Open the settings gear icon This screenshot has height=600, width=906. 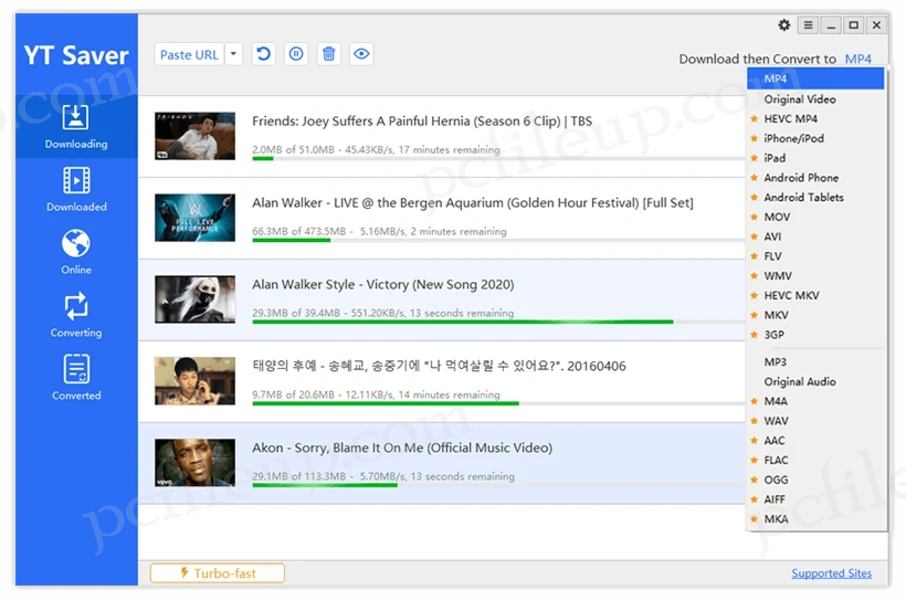[x=784, y=25]
